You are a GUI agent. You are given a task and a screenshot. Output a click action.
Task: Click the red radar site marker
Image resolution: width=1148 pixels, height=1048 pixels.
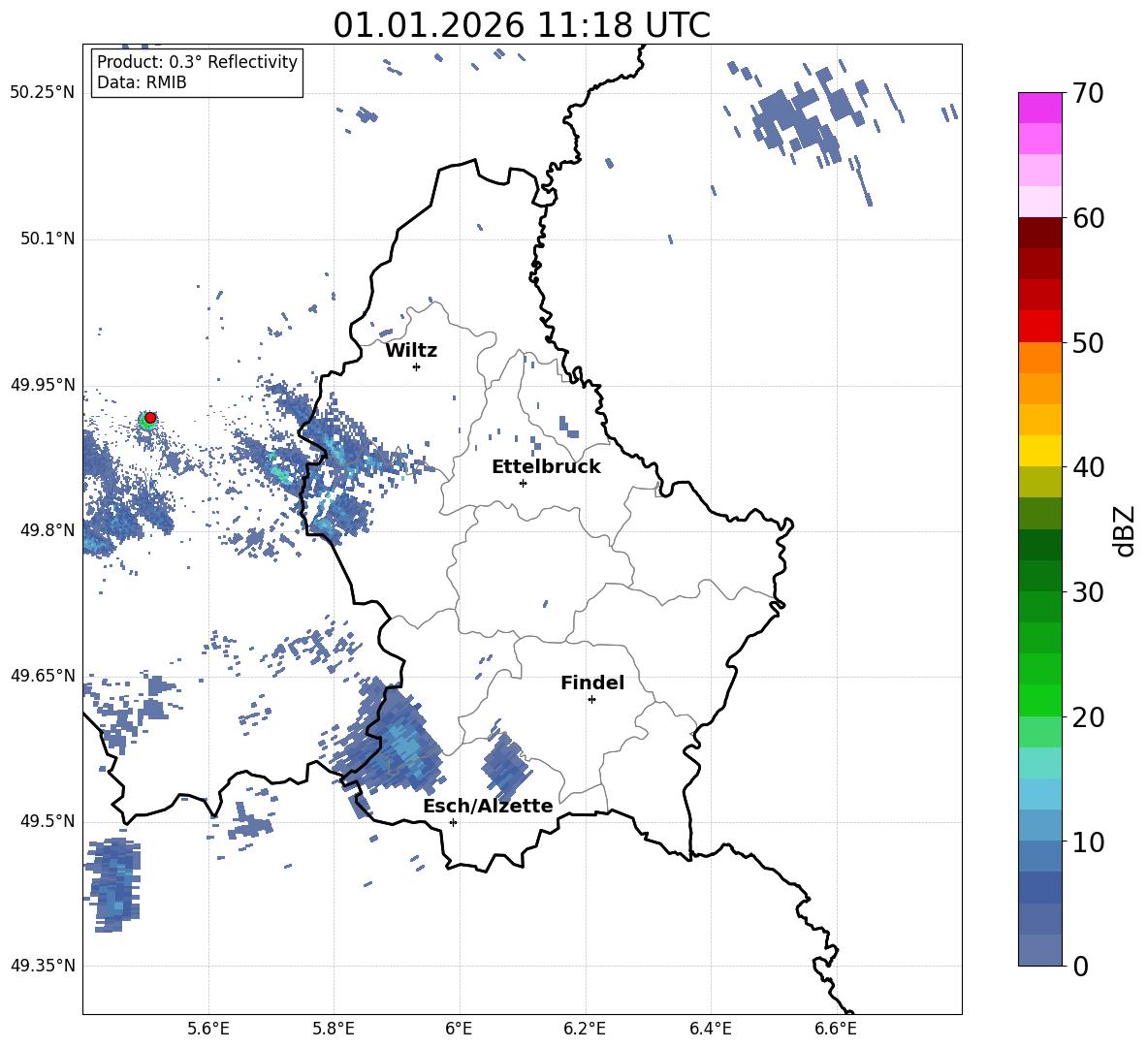(x=150, y=418)
